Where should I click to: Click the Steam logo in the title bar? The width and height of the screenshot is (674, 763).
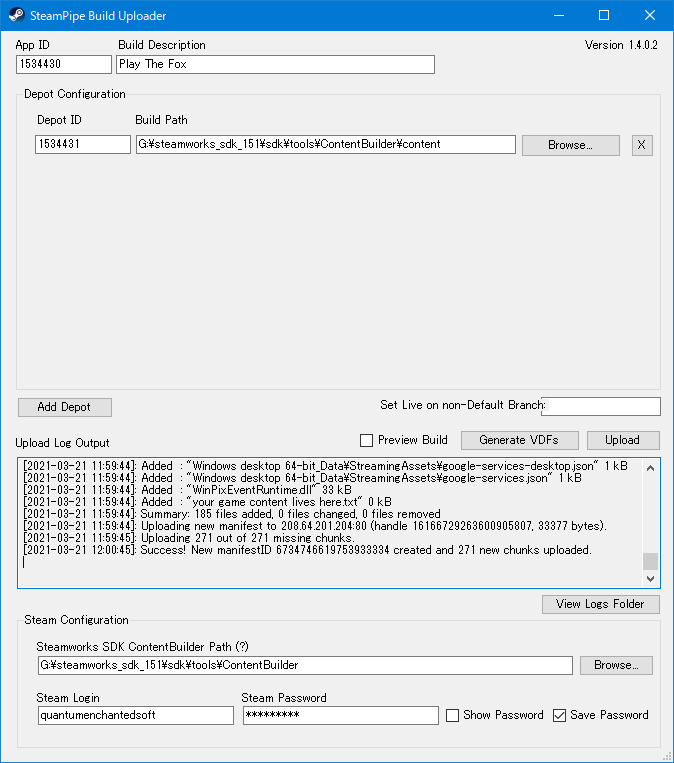(17, 15)
